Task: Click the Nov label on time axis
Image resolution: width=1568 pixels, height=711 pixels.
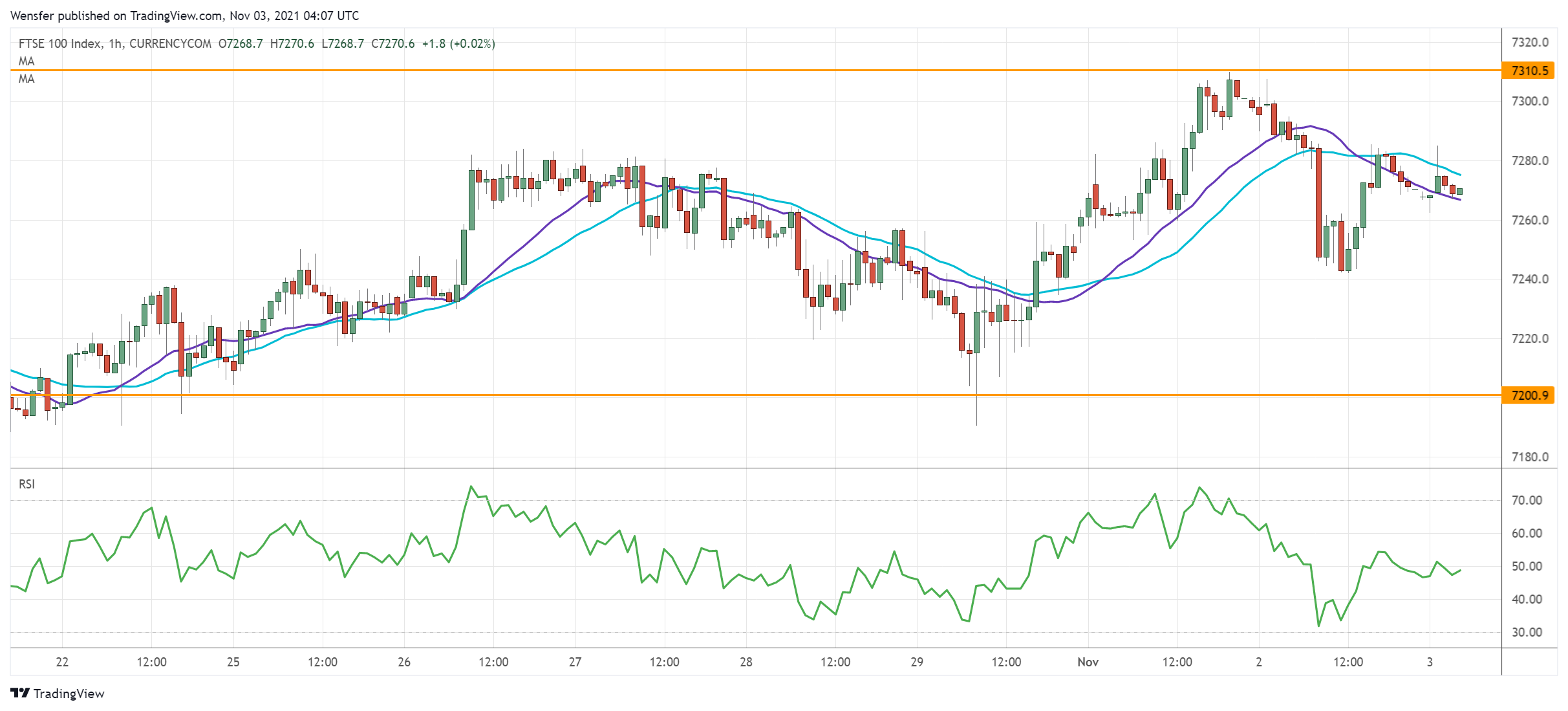Action: click(1088, 662)
